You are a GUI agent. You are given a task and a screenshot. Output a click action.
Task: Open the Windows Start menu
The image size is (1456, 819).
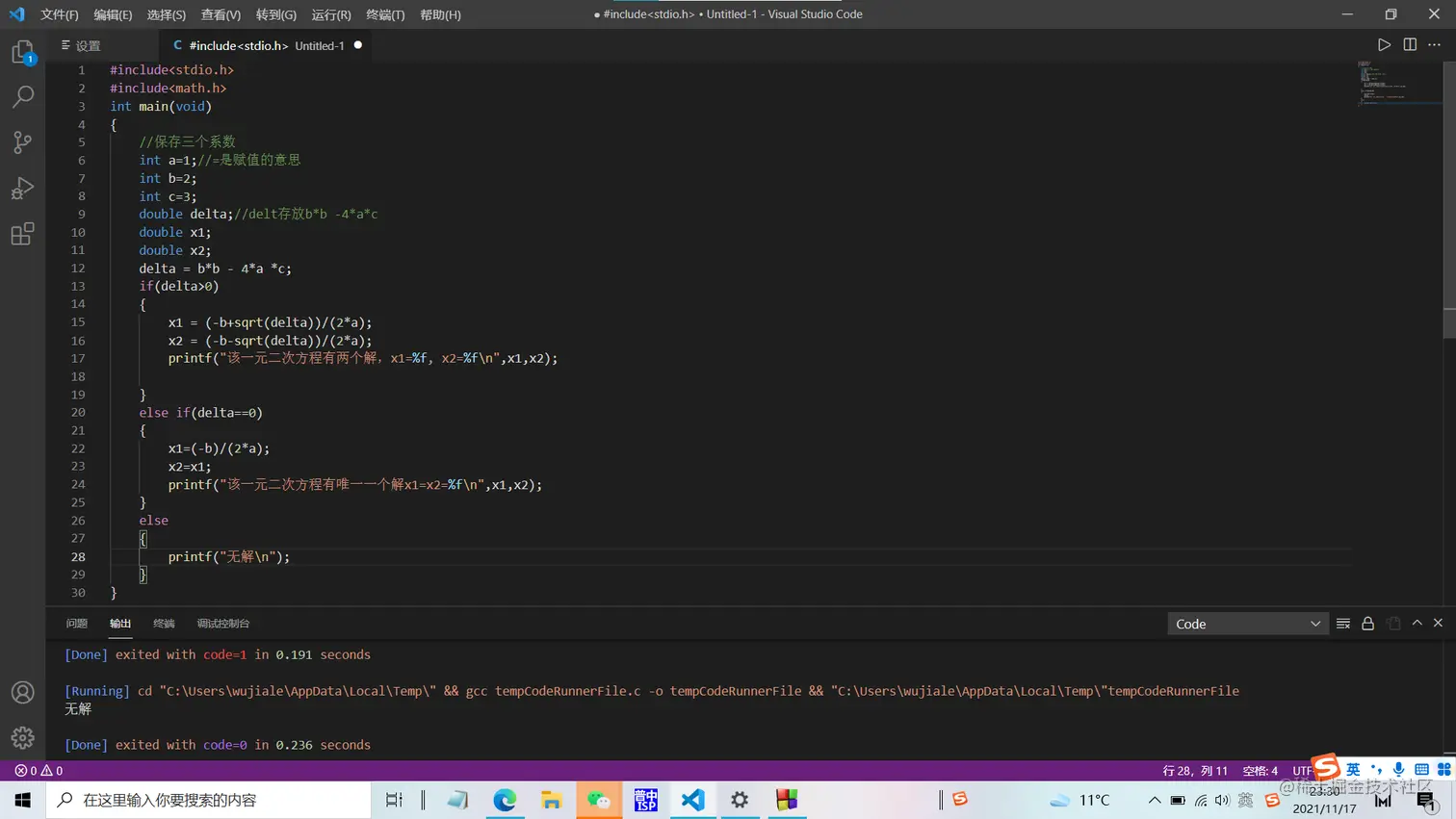[22, 800]
